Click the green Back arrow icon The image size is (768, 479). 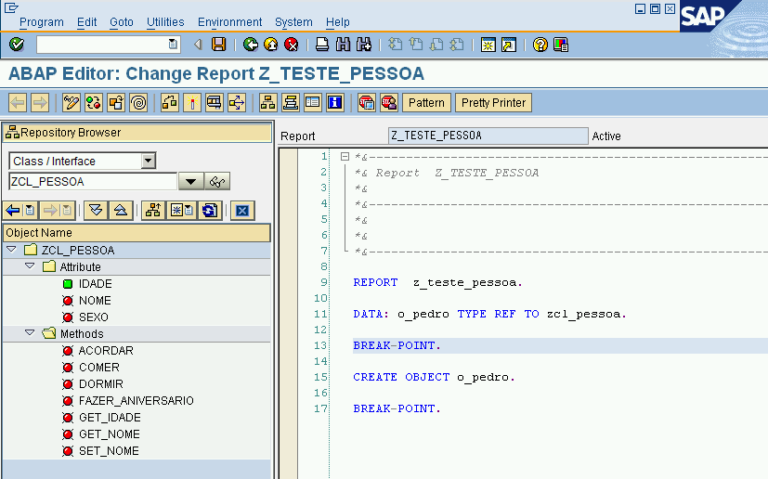pyautogui.click(x=249, y=45)
